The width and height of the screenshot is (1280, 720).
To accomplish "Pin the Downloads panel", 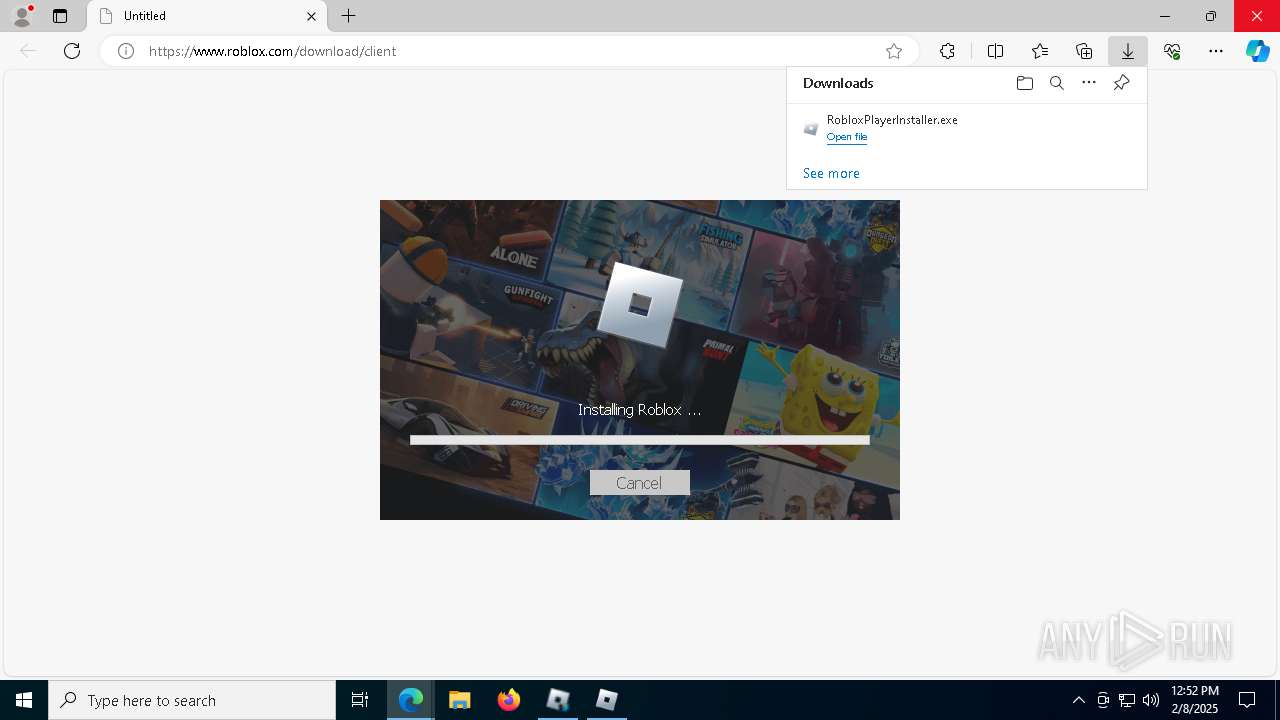I will pyautogui.click(x=1121, y=83).
